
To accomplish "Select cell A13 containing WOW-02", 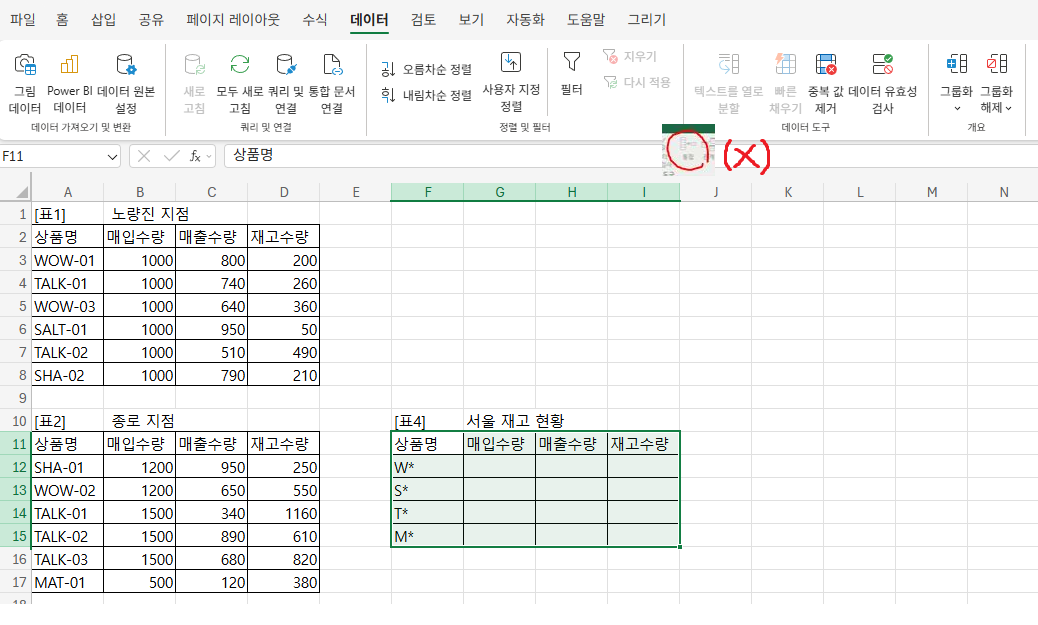I will 68,491.
